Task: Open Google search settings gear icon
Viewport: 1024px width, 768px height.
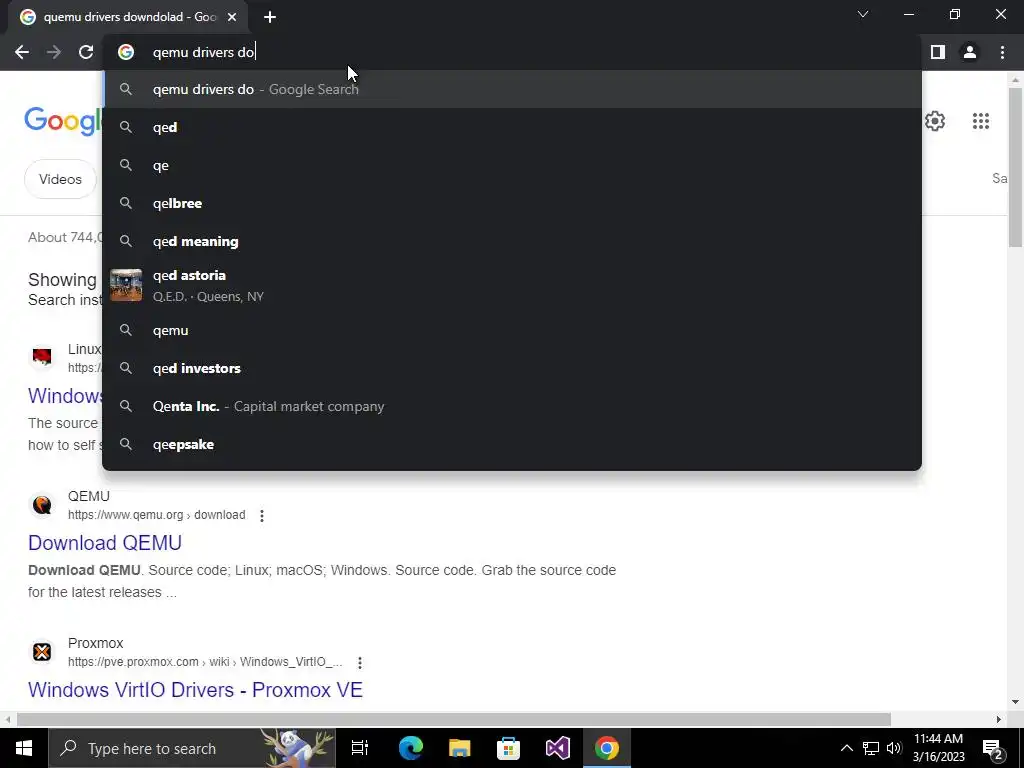Action: pyautogui.click(x=935, y=121)
